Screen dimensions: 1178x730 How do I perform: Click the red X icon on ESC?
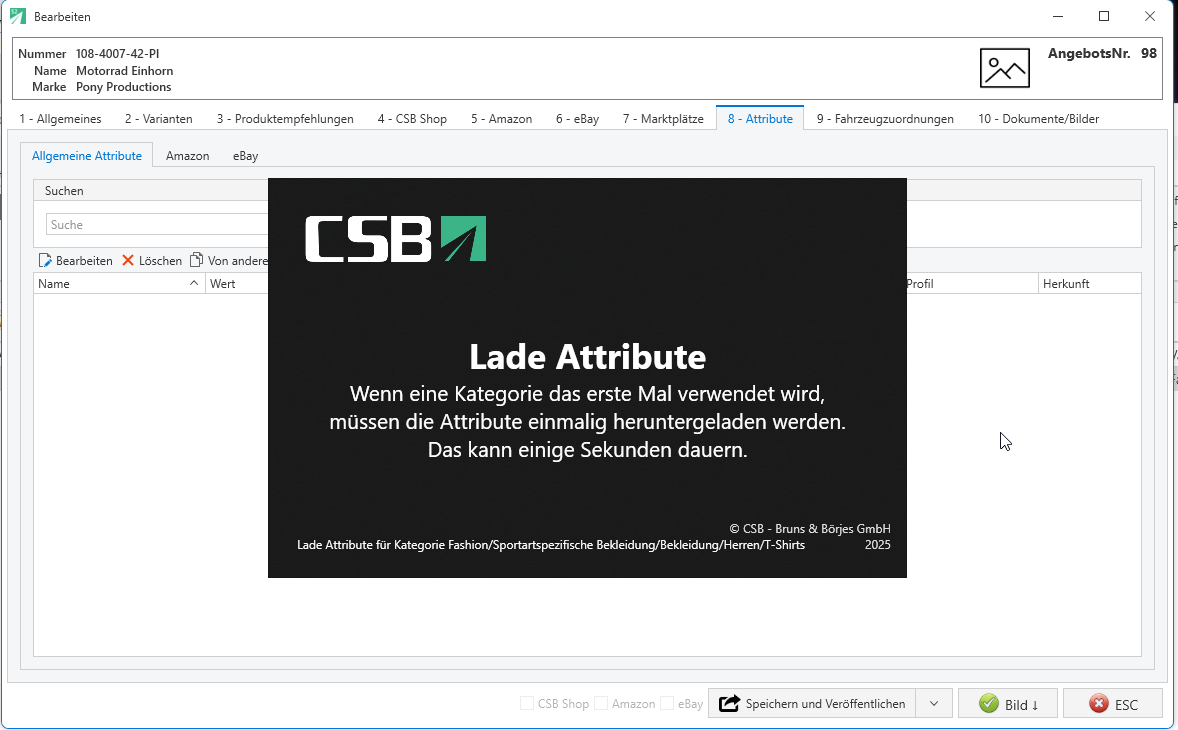1098,704
